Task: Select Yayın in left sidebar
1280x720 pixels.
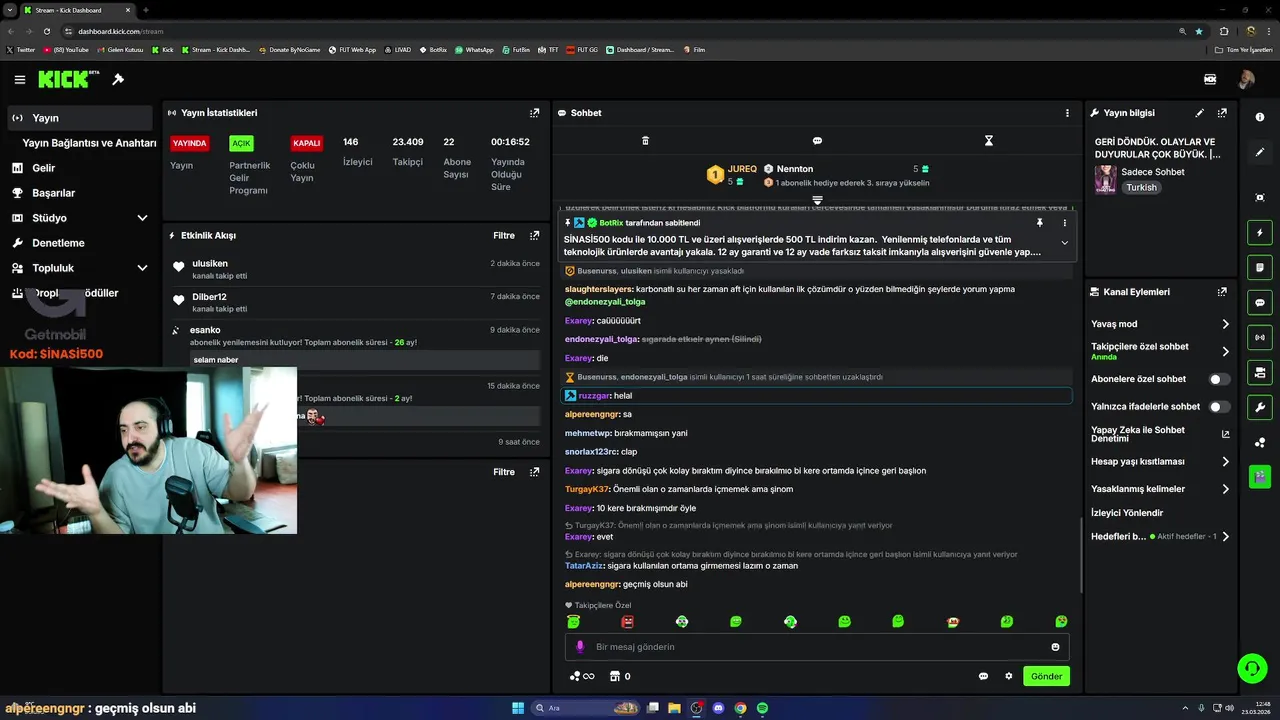Action: [80, 118]
